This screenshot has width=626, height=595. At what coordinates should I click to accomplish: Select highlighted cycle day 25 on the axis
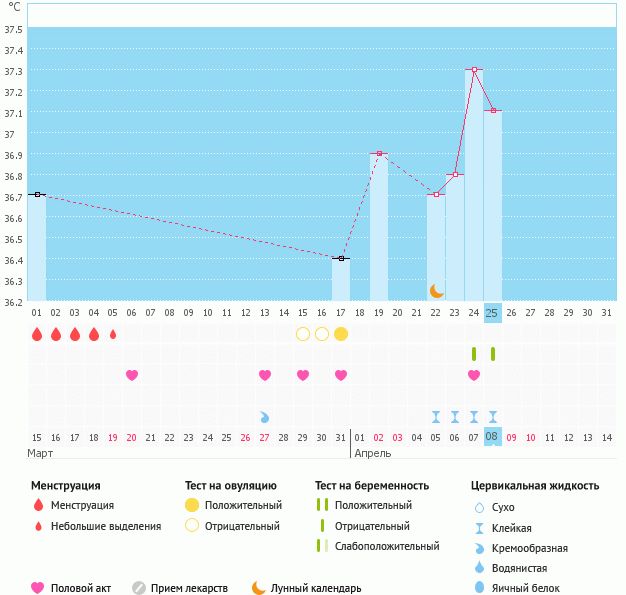(492, 312)
